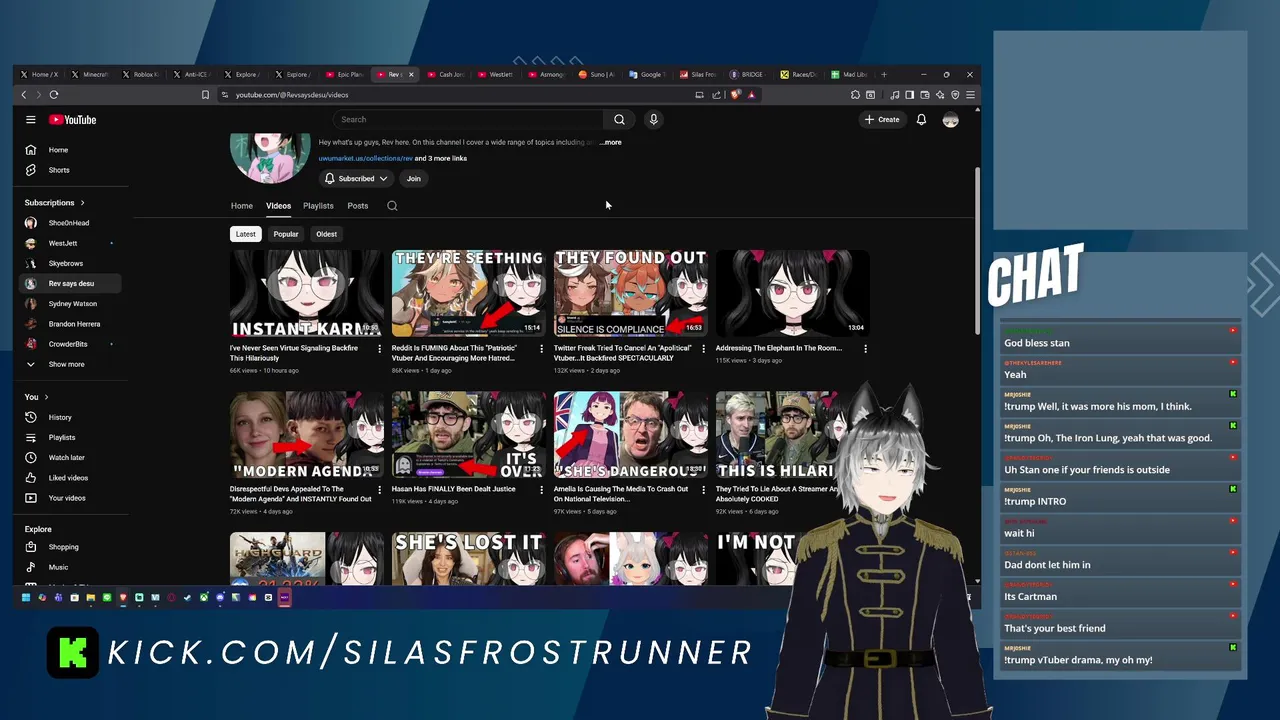Open "They're Seething" video thumbnail
Viewport: 1280px width, 720px height.
point(468,293)
